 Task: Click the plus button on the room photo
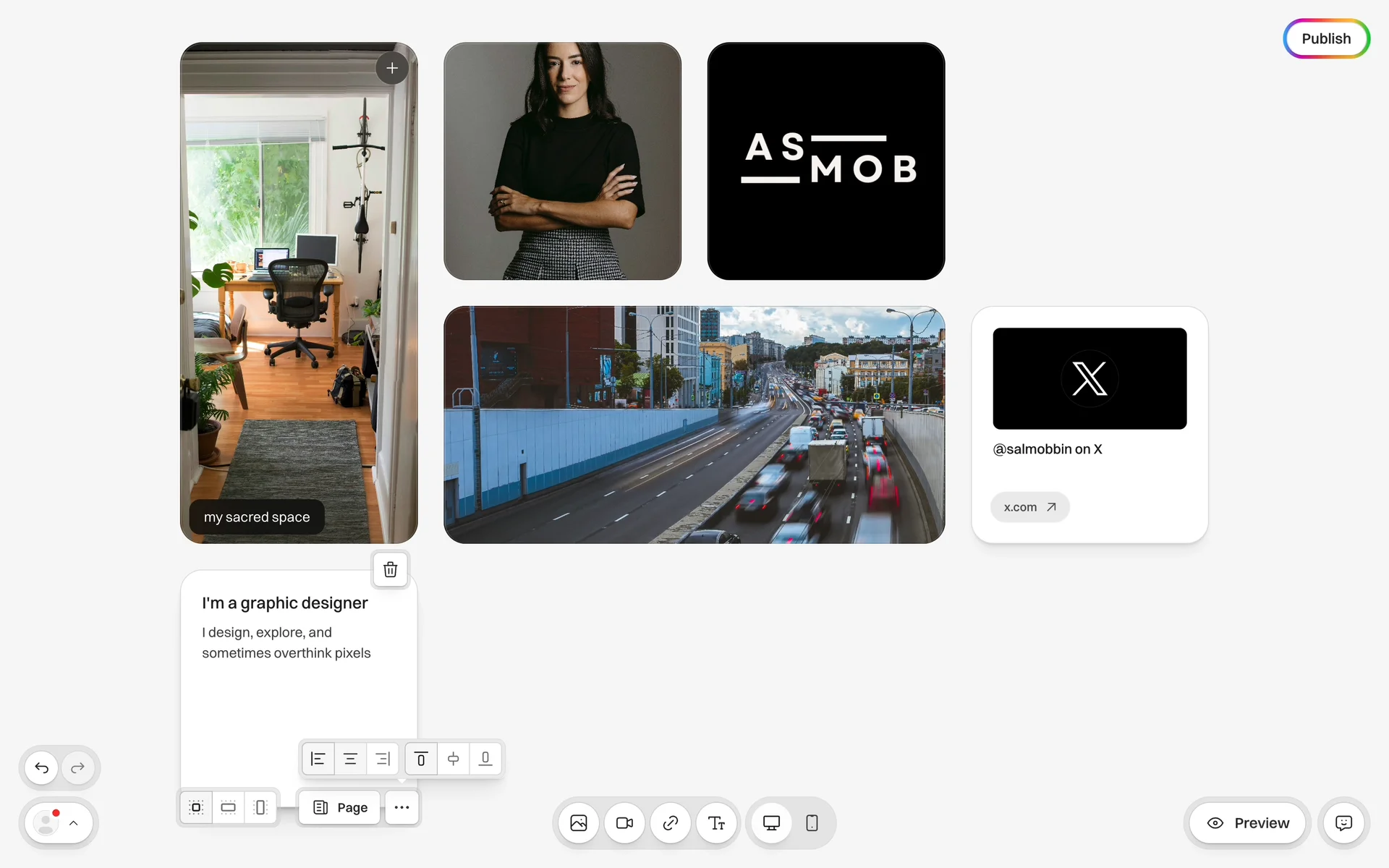point(392,68)
